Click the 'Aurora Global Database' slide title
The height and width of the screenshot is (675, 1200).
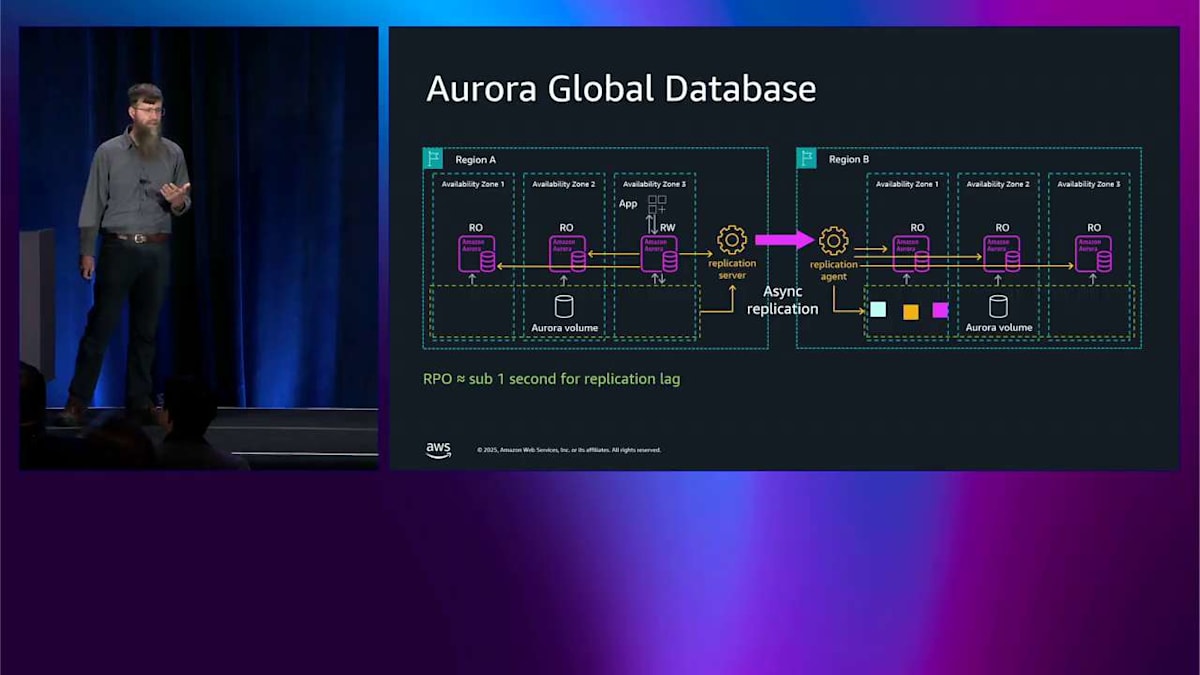coord(621,90)
